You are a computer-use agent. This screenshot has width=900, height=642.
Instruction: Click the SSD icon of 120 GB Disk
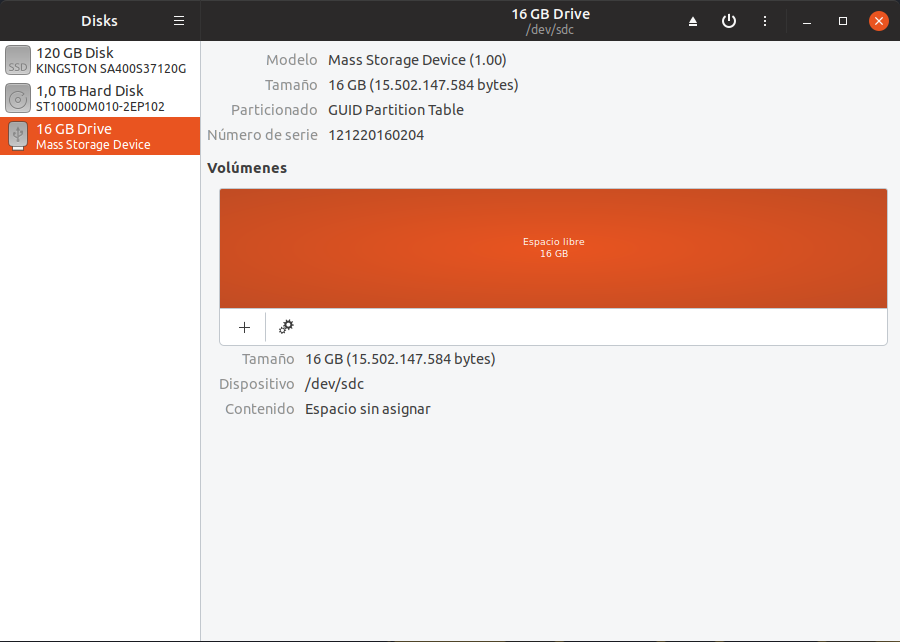pyautogui.click(x=18, y=60)
